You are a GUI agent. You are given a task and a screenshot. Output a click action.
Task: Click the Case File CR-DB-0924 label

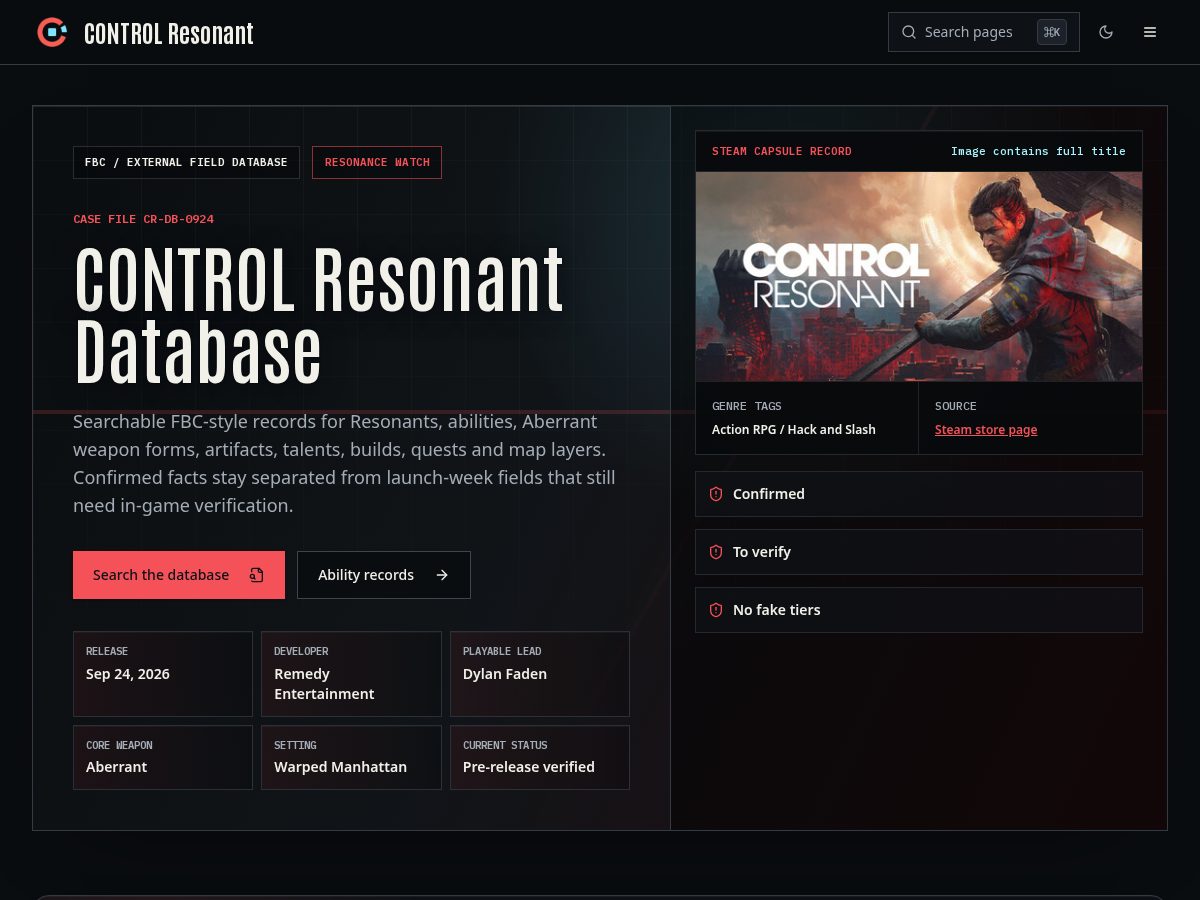click(x=143, y=219)
